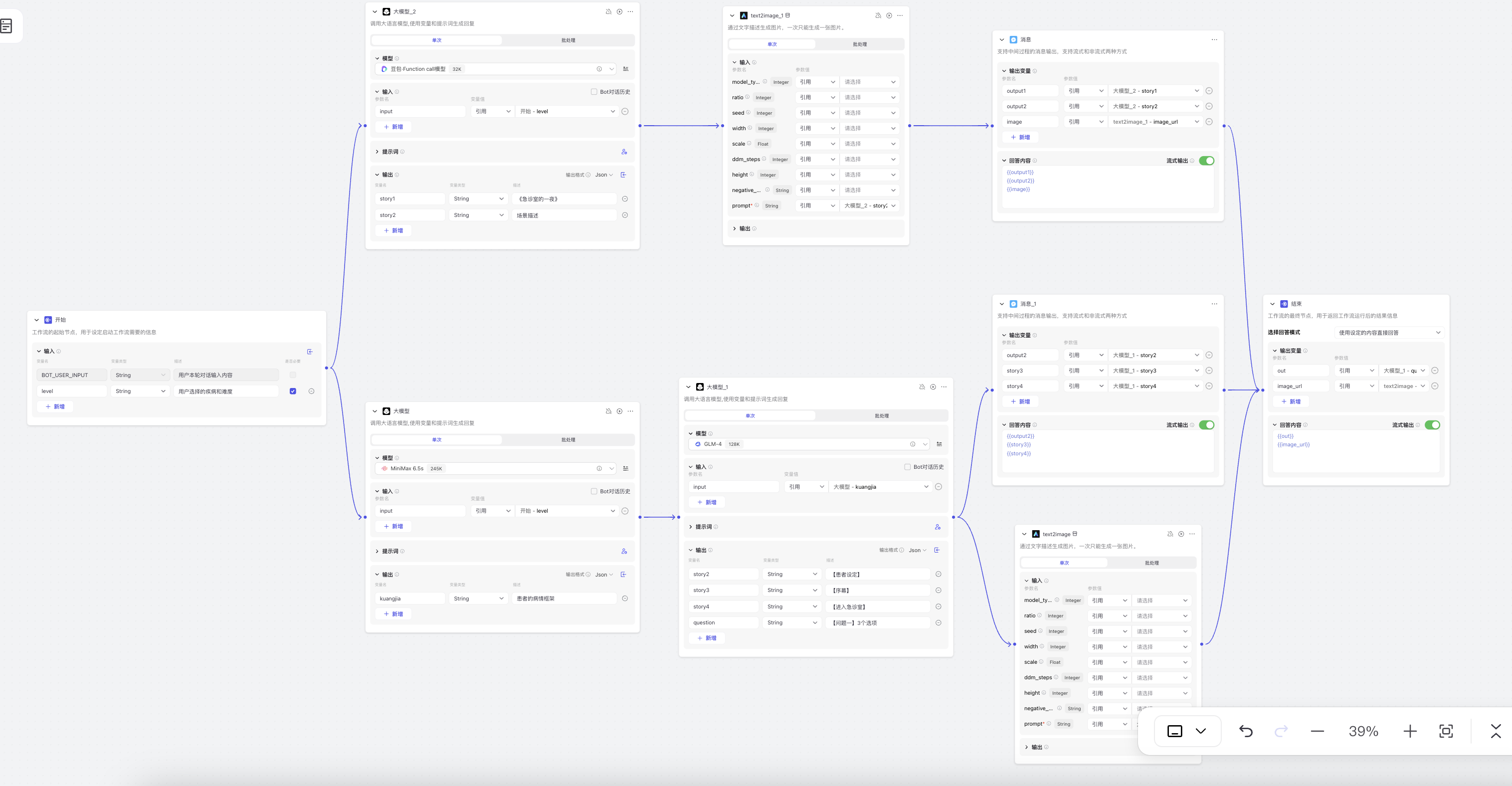This screenshot has height=786, width=1512.
Task: Open the three-dot menu on 消息 node
Action: [1214, 40]
